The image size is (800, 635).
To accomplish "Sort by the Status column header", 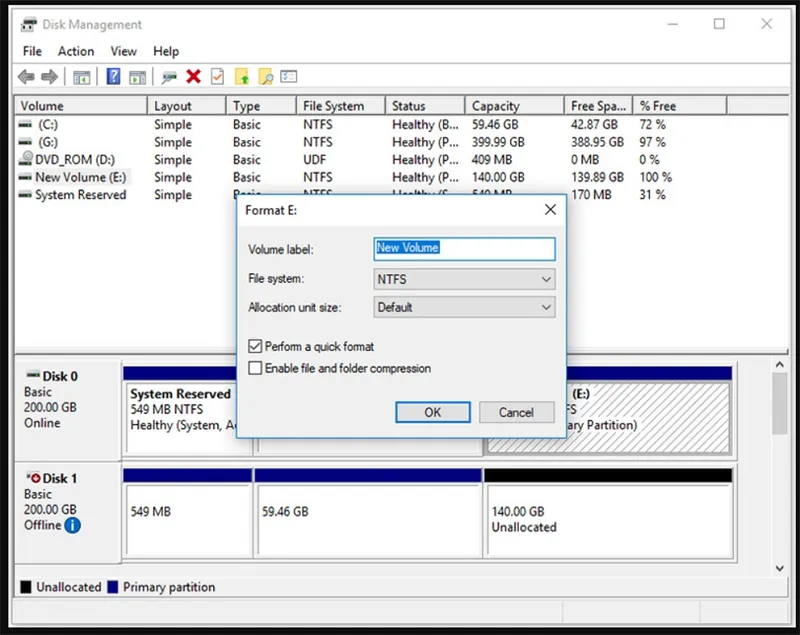I will point(425,106).
